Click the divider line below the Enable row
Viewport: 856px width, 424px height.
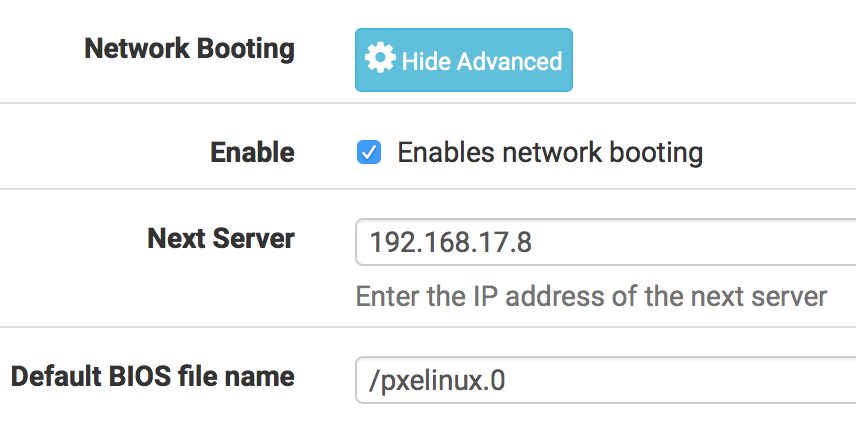click(x=428, y=188)
